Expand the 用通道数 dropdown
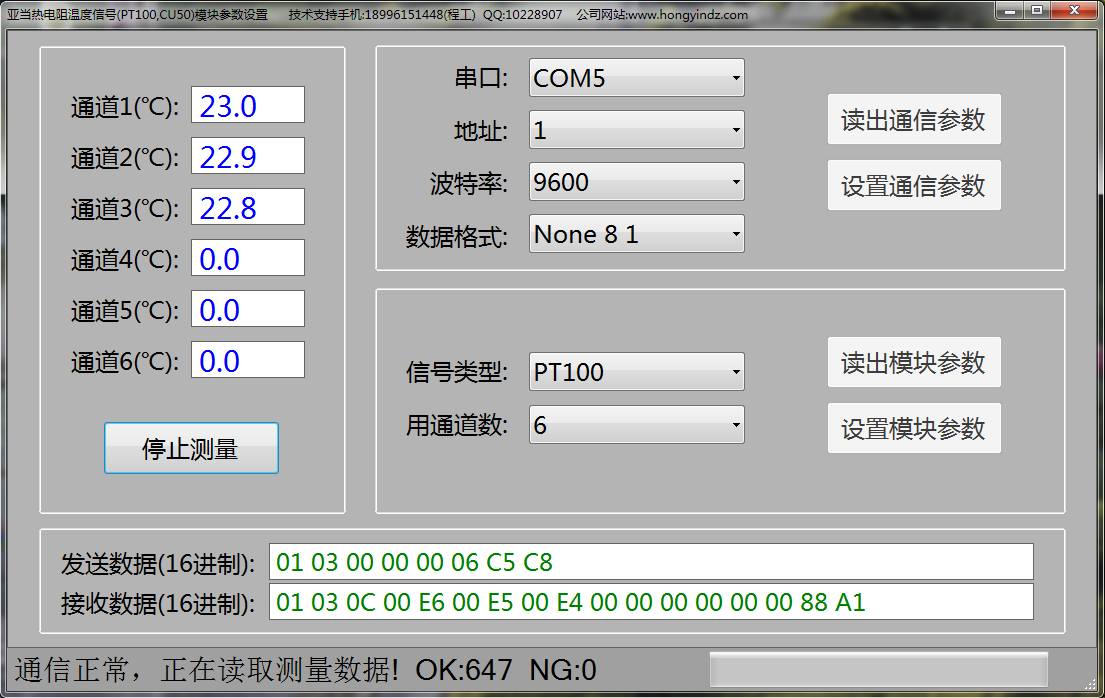This screenshot has height=698, width=1105. tap(636, 424)
